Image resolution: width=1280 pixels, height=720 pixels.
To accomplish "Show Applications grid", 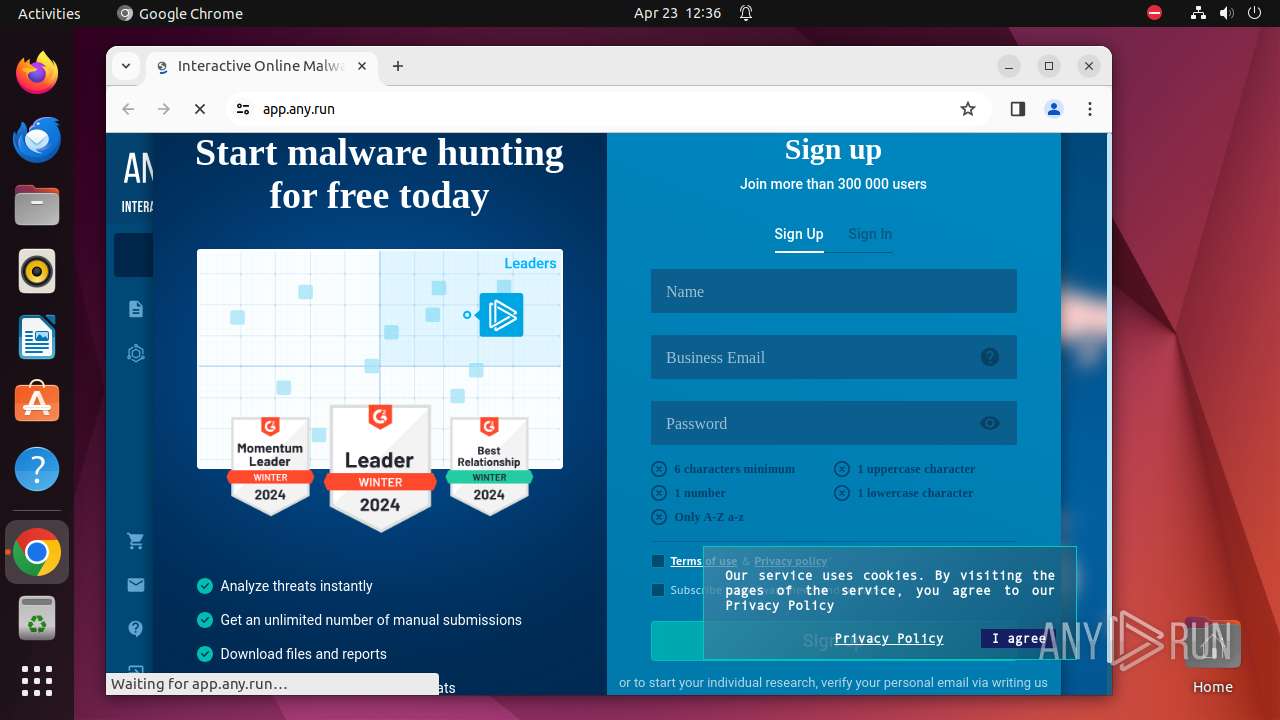I will click(37, 681).
